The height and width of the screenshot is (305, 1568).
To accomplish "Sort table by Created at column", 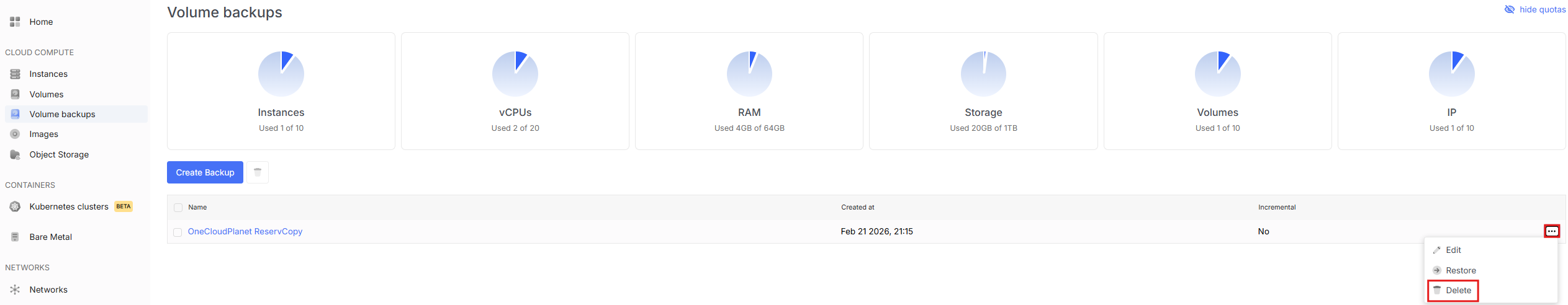I will (x=857, y=207).
